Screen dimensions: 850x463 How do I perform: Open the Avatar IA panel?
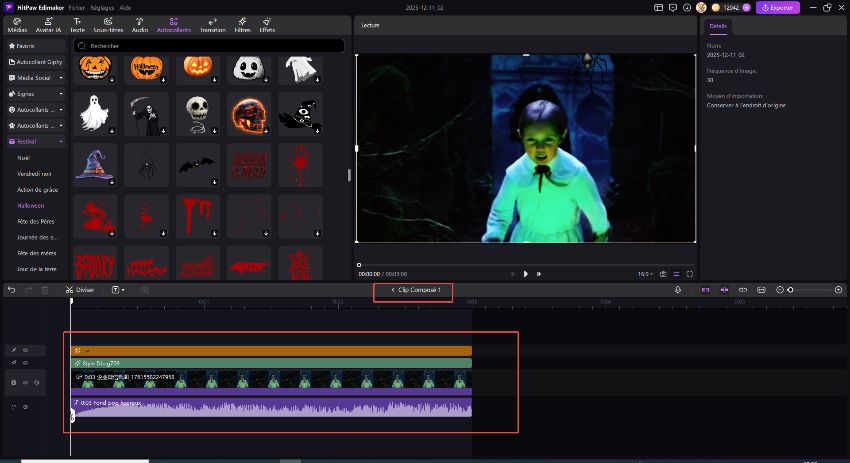click(x=48, y=25)
